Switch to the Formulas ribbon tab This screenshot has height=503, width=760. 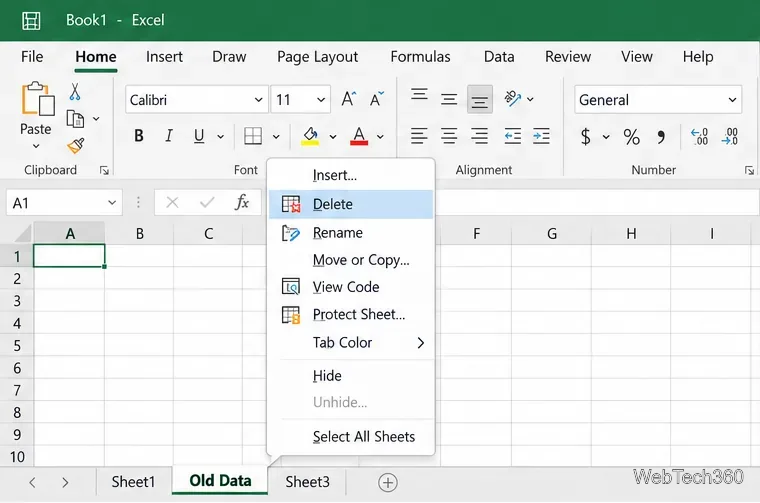pos(420,57)
